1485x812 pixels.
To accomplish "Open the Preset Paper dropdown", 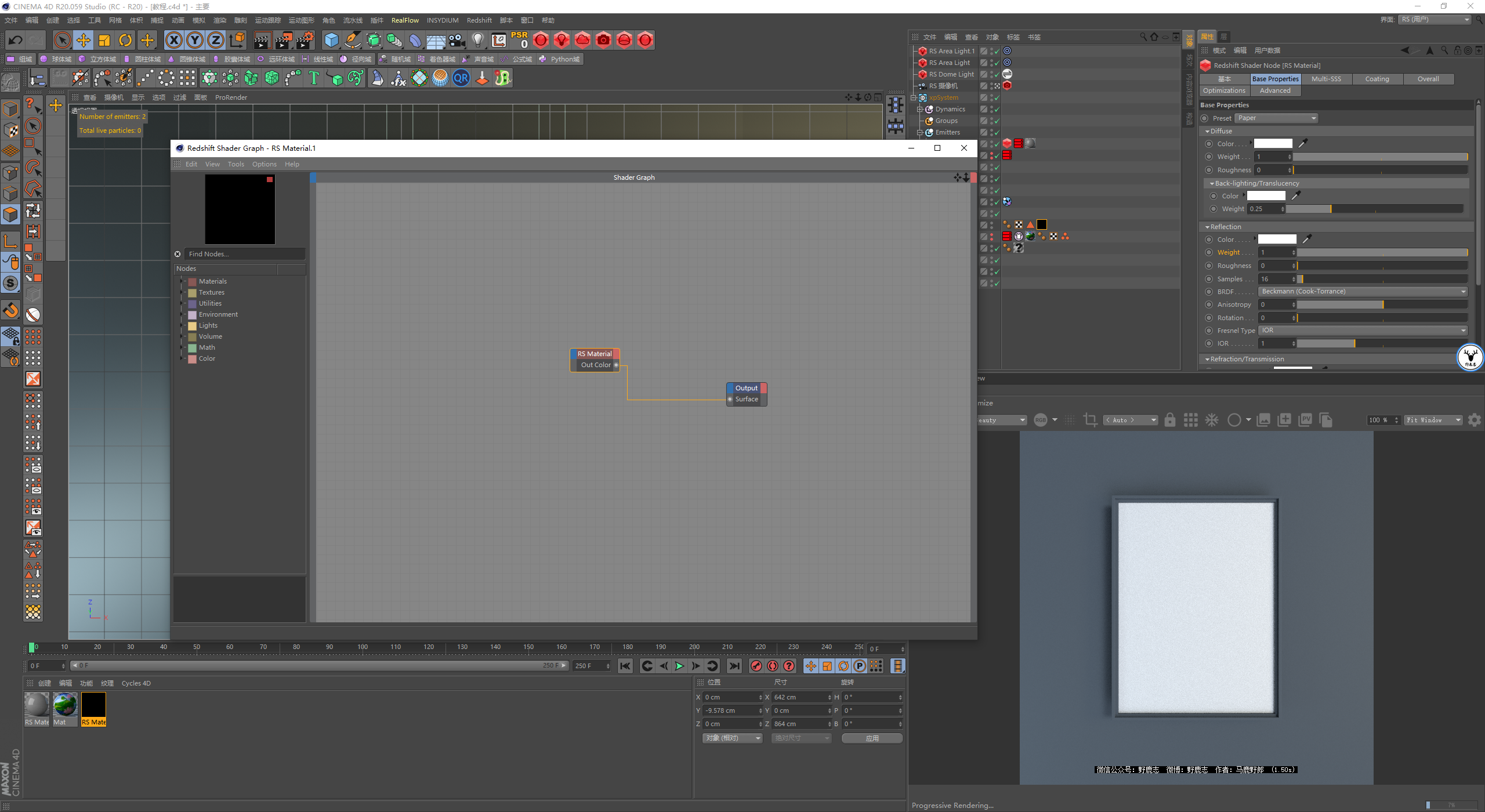I will 1276,118.
